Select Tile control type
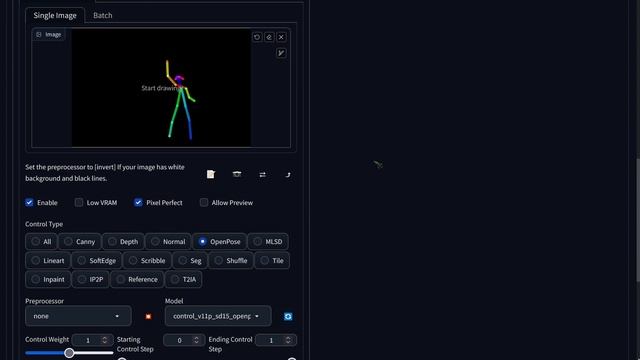Image resolution: width=640 pixels, height=360 pixels. coord(272,260)
